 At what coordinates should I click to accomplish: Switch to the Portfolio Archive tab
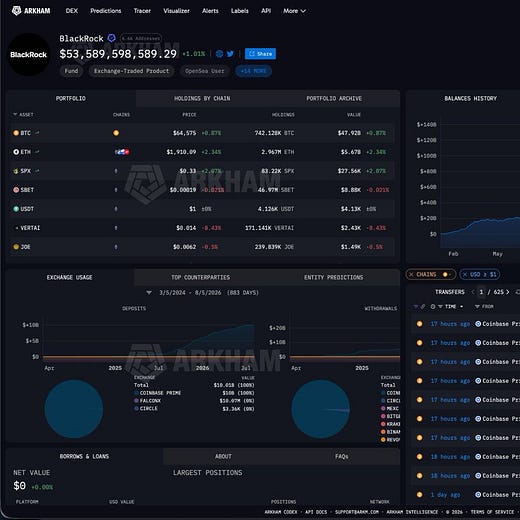tap(334, 98)
